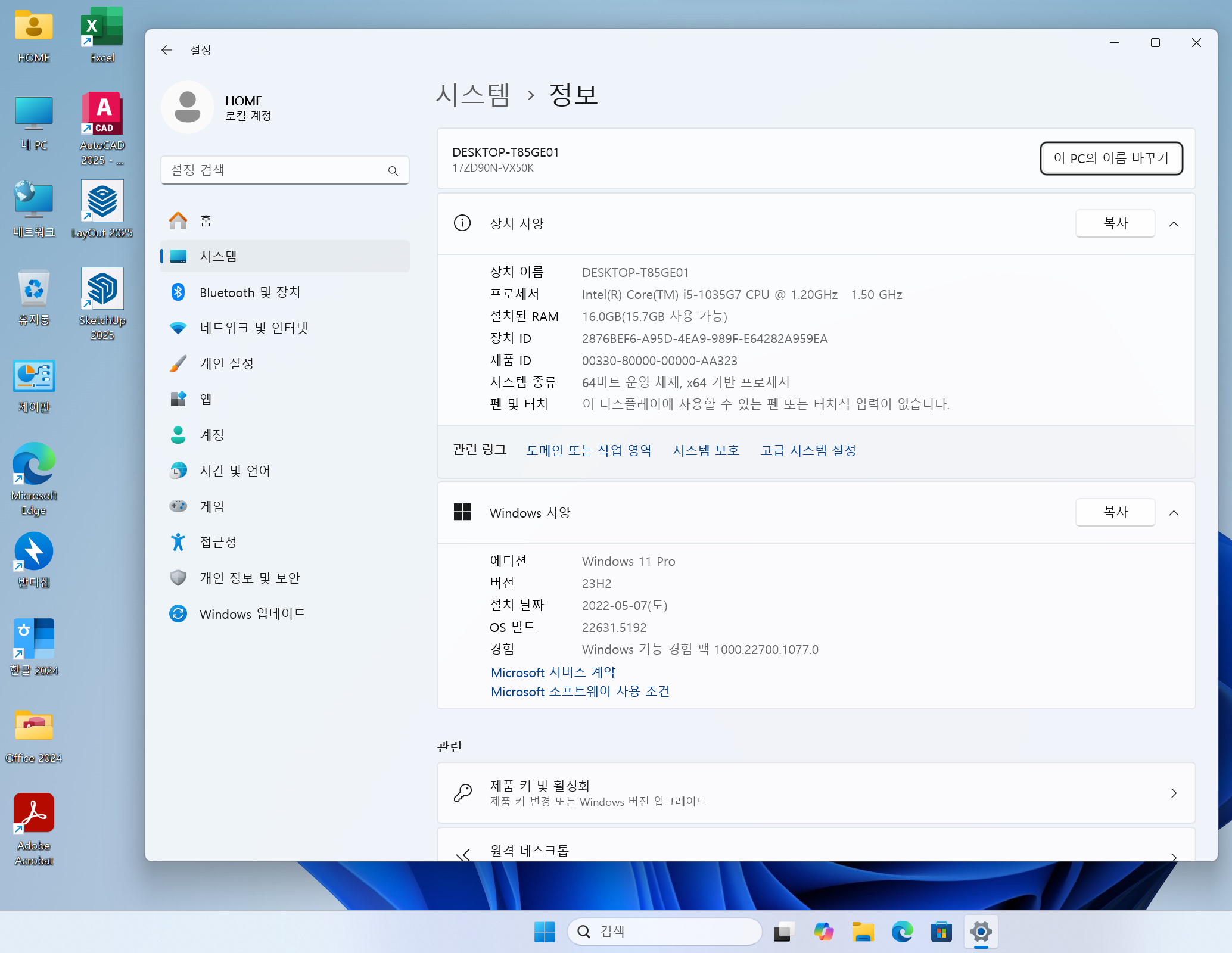Click model text 17ZD90N-VX50K

493,168
